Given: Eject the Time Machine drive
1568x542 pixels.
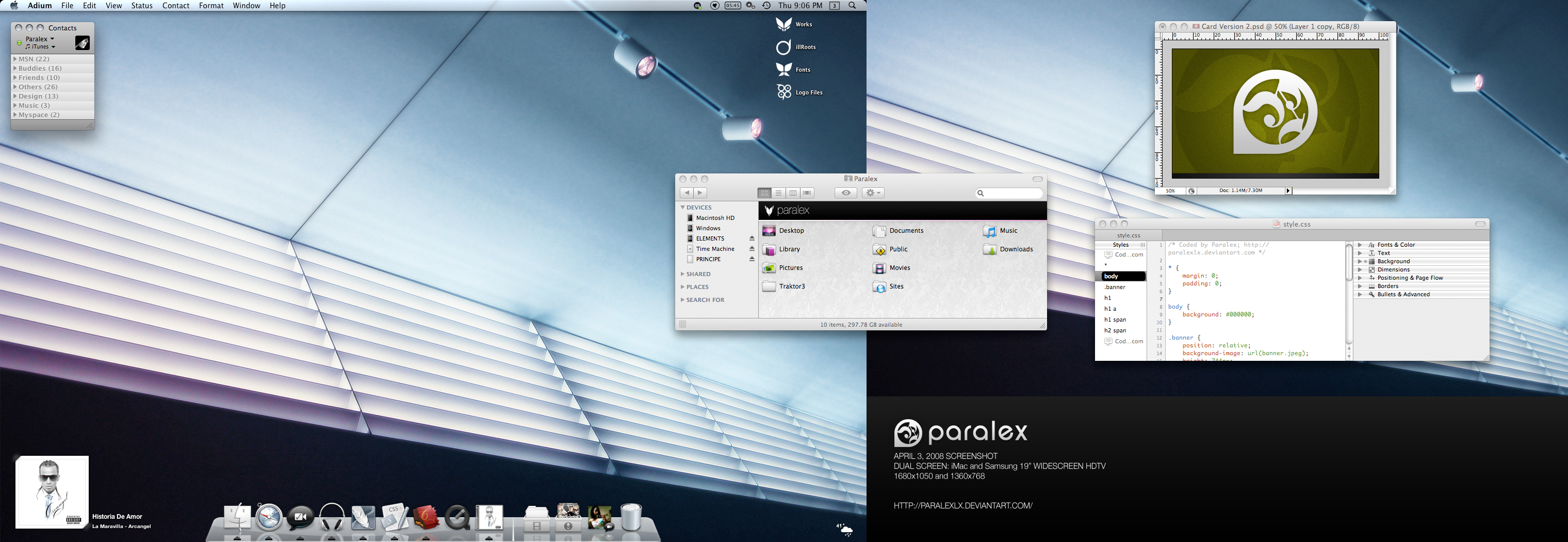Looking at the screenshot, I should (x=752, y=249).
